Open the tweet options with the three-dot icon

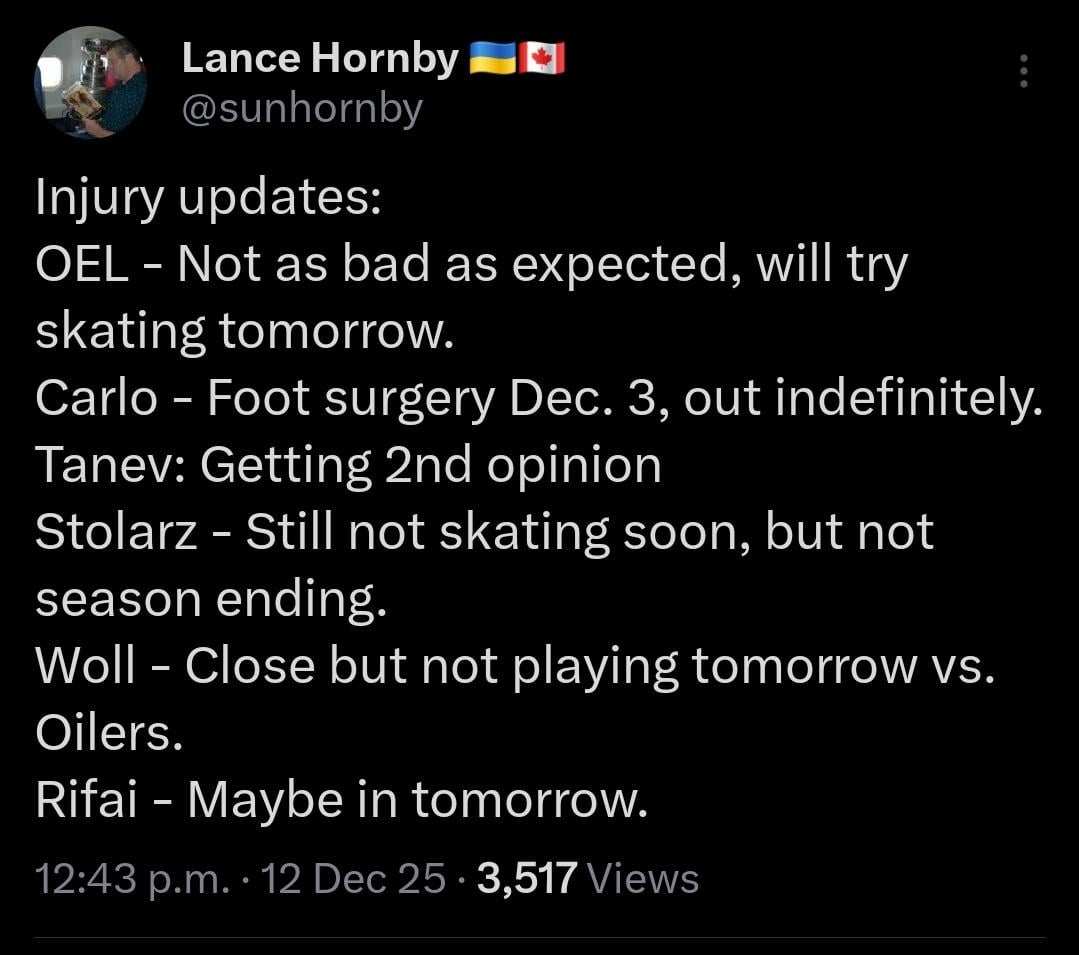click(1023, 72)
